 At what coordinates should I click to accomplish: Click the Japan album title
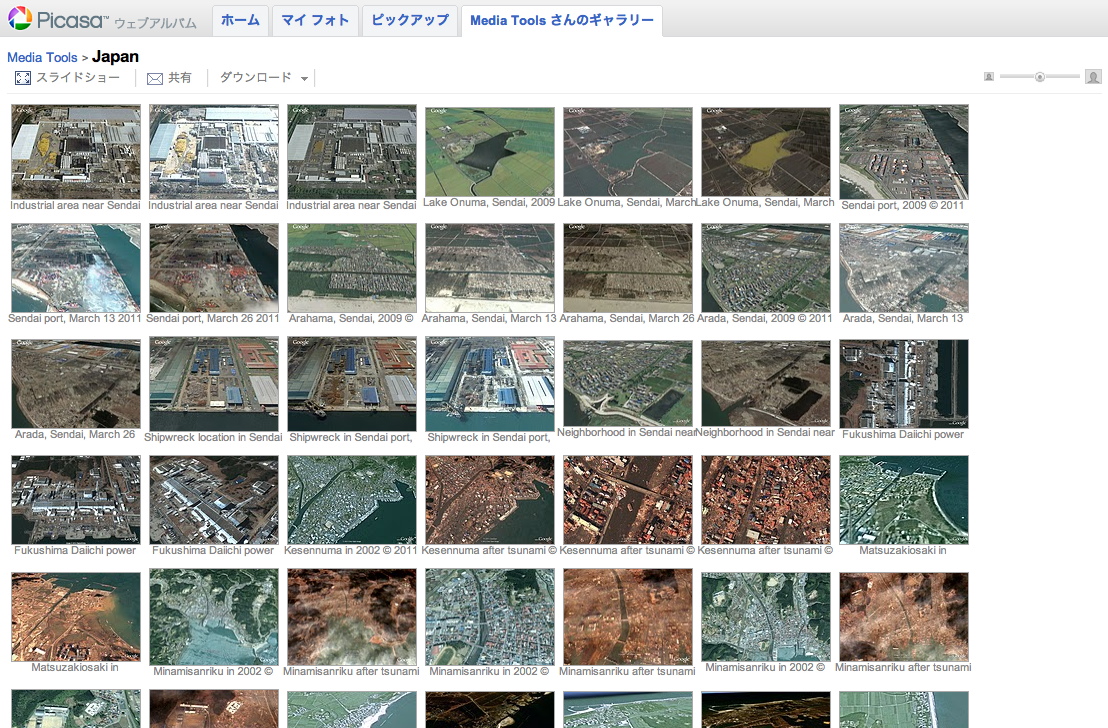[115, 57]
